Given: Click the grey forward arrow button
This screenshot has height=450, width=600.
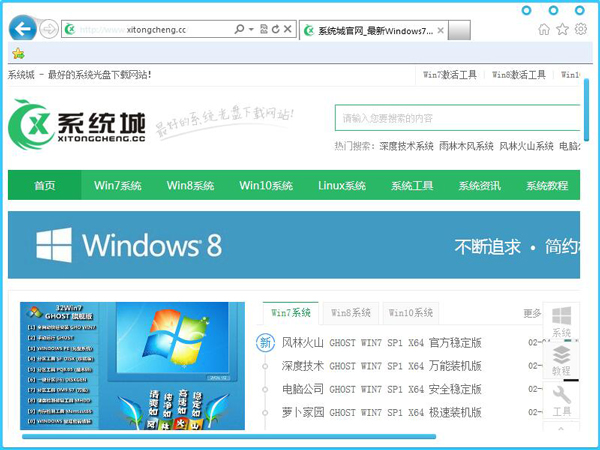Looking at the screenshot, I should (49, 29).
